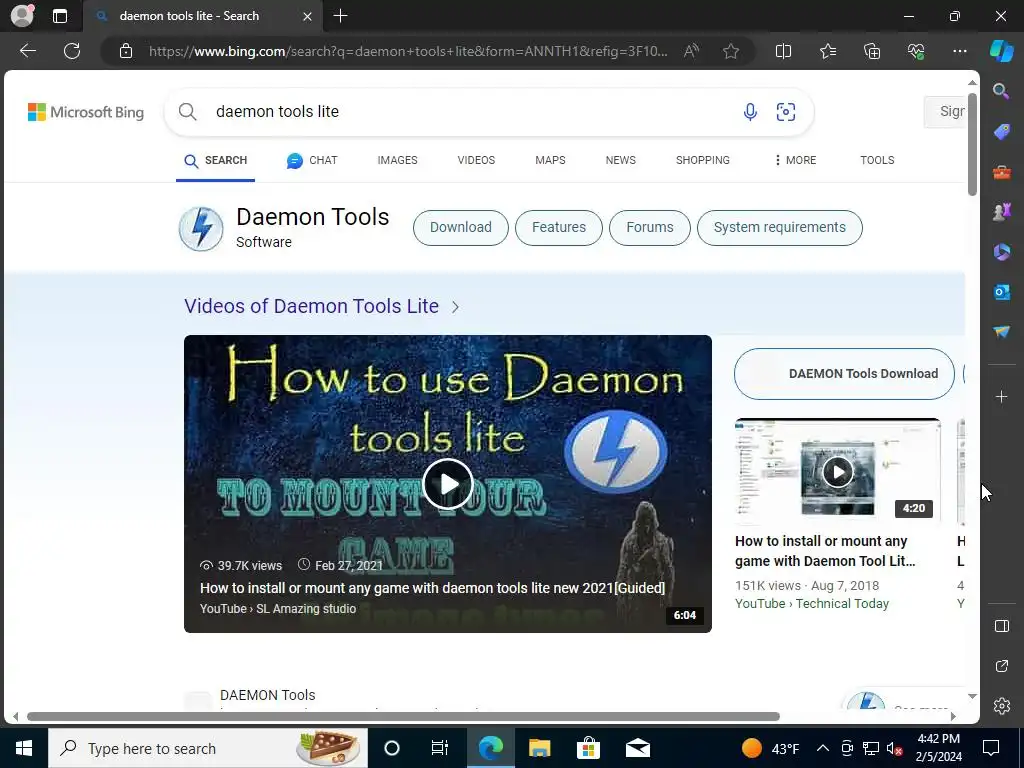
Task: Open the sidebar Search icon
Action: (x=1001, y=91)
